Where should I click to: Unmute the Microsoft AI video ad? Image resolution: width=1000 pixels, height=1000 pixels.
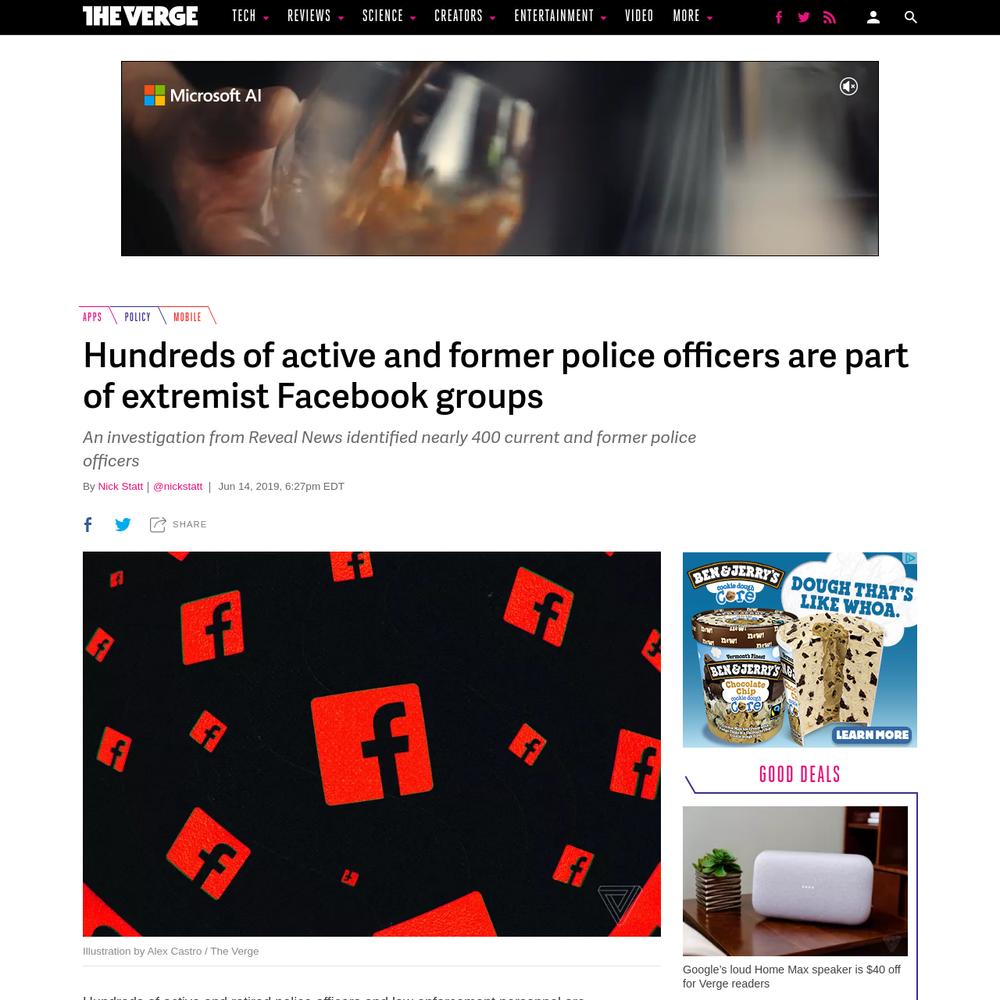(x=848, y=86)
